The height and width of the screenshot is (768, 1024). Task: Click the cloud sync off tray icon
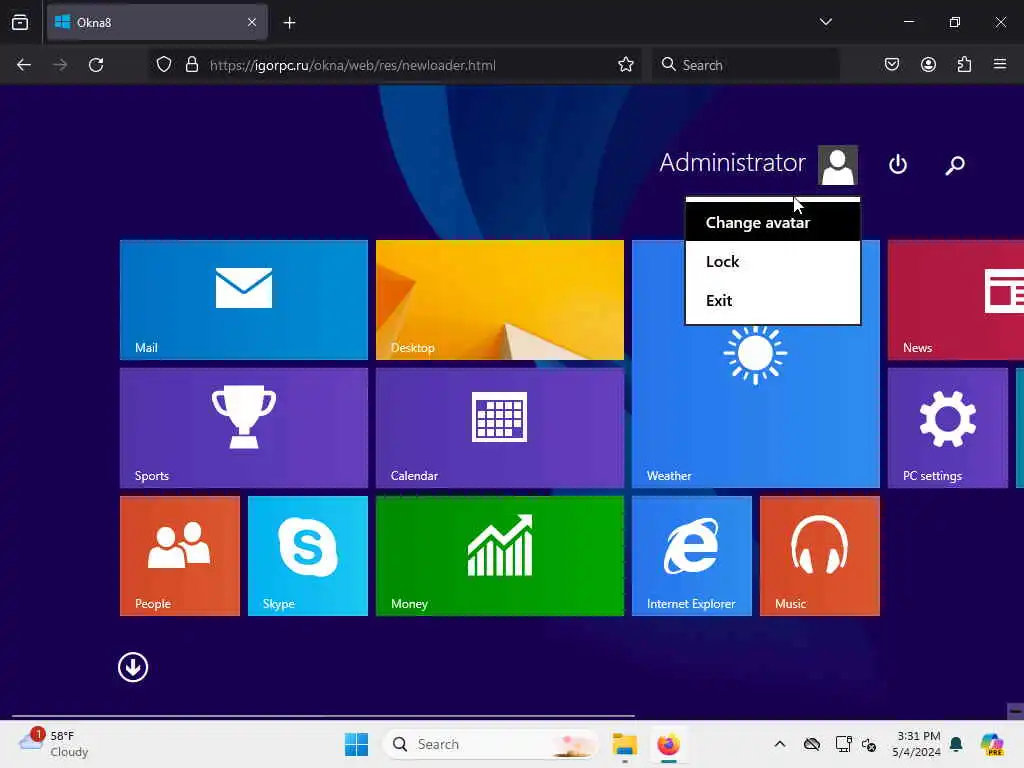(x=812, y=744)
